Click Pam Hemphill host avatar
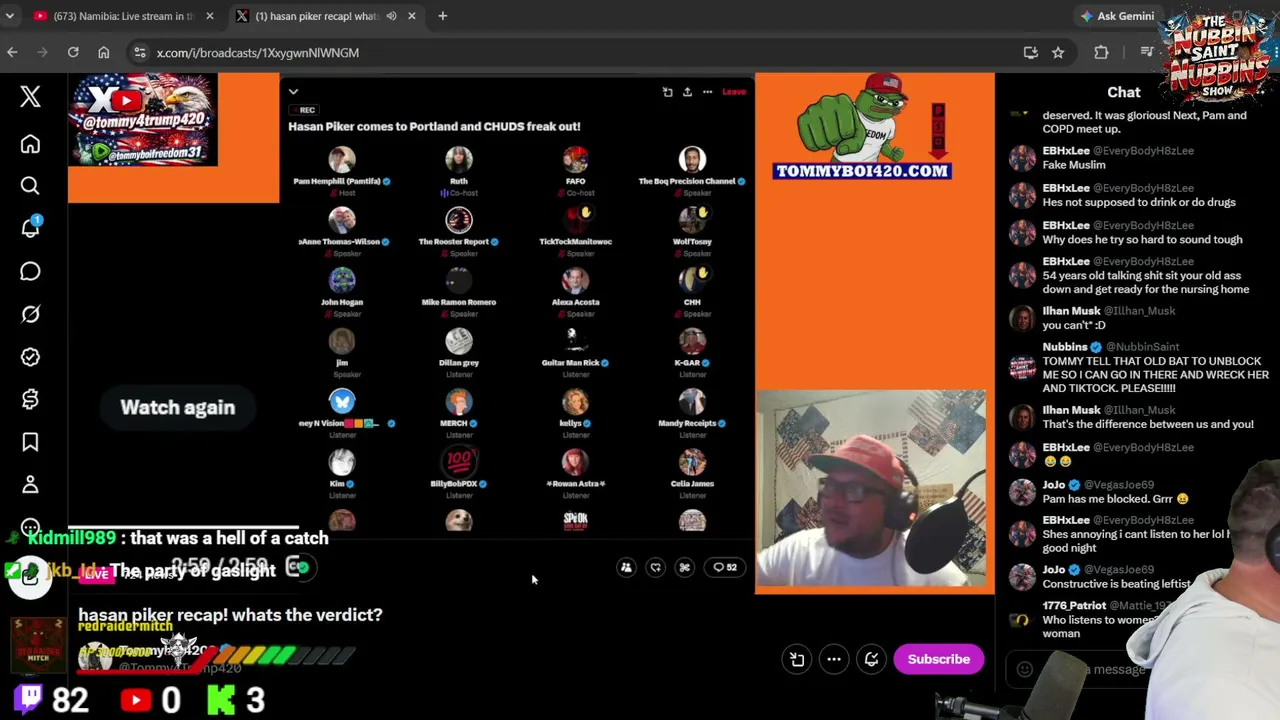1280x720 pixels. tap(342, 160)
